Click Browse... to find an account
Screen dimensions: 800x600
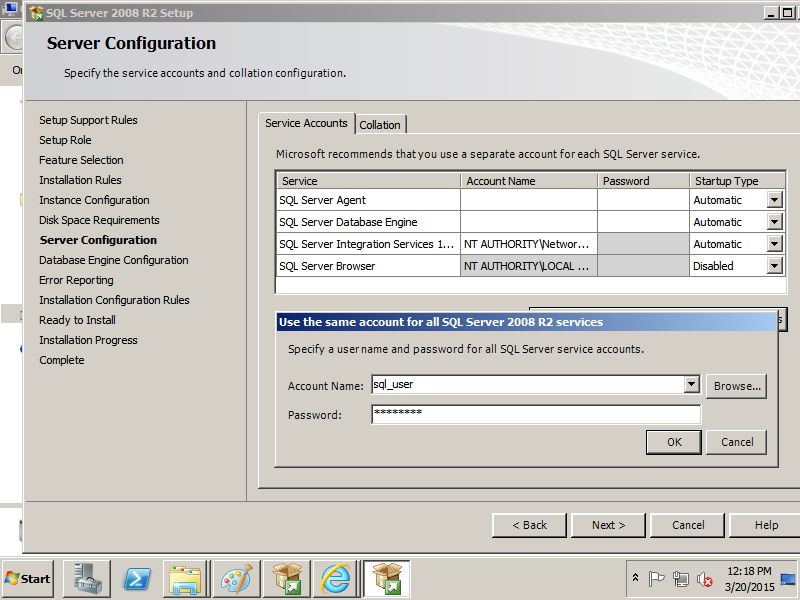click(737, 386)
